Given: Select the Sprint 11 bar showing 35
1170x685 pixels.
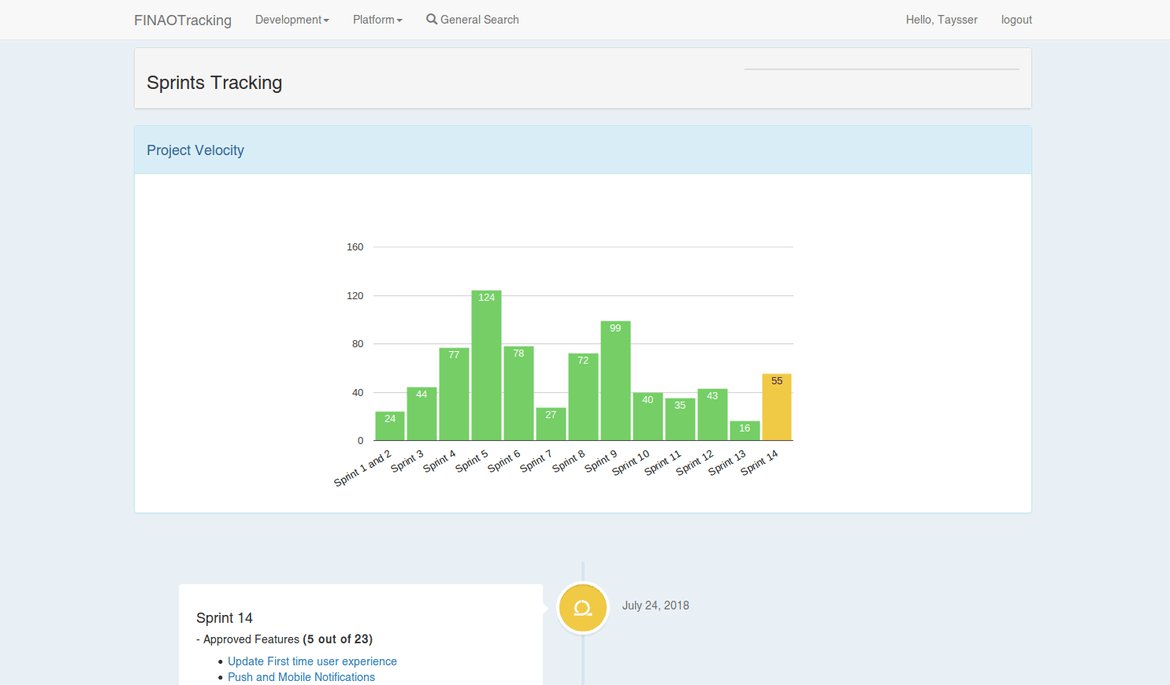Looking at the screenshot, I should pyautogui.click(x=680, y=419).
